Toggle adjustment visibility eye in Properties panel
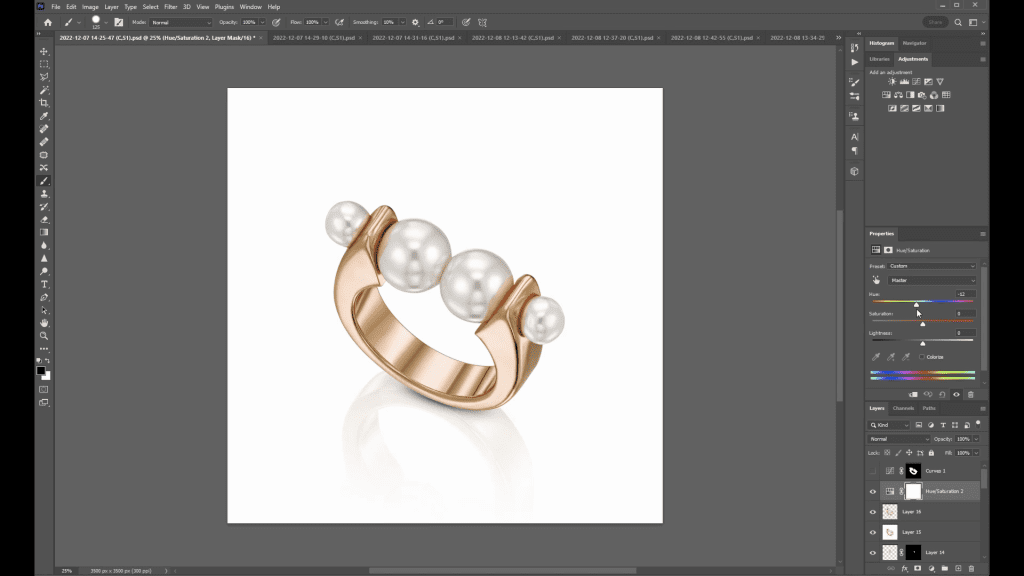1024x576 pixels. (956, 394)
